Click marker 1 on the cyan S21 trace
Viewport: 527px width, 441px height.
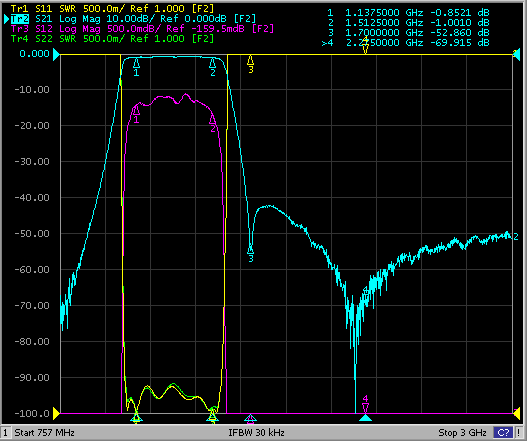tap(136, 67)
